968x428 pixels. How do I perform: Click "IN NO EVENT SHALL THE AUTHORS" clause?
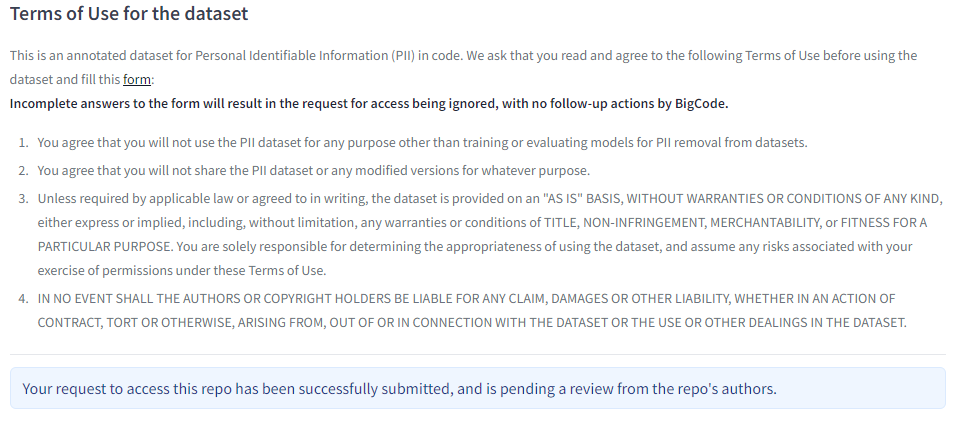(x=138, y=298)
